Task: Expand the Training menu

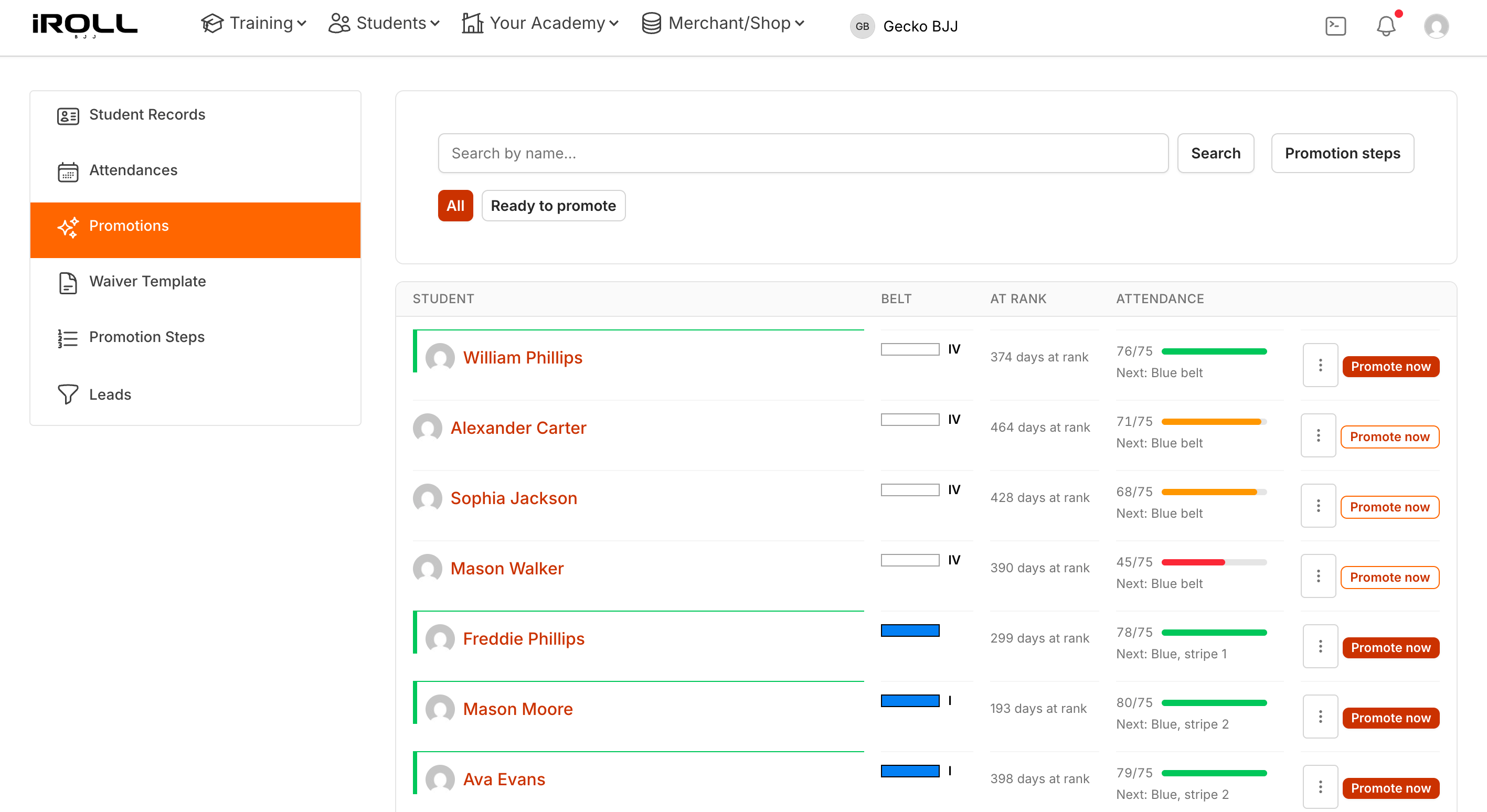Action: [x=253, y=23]
